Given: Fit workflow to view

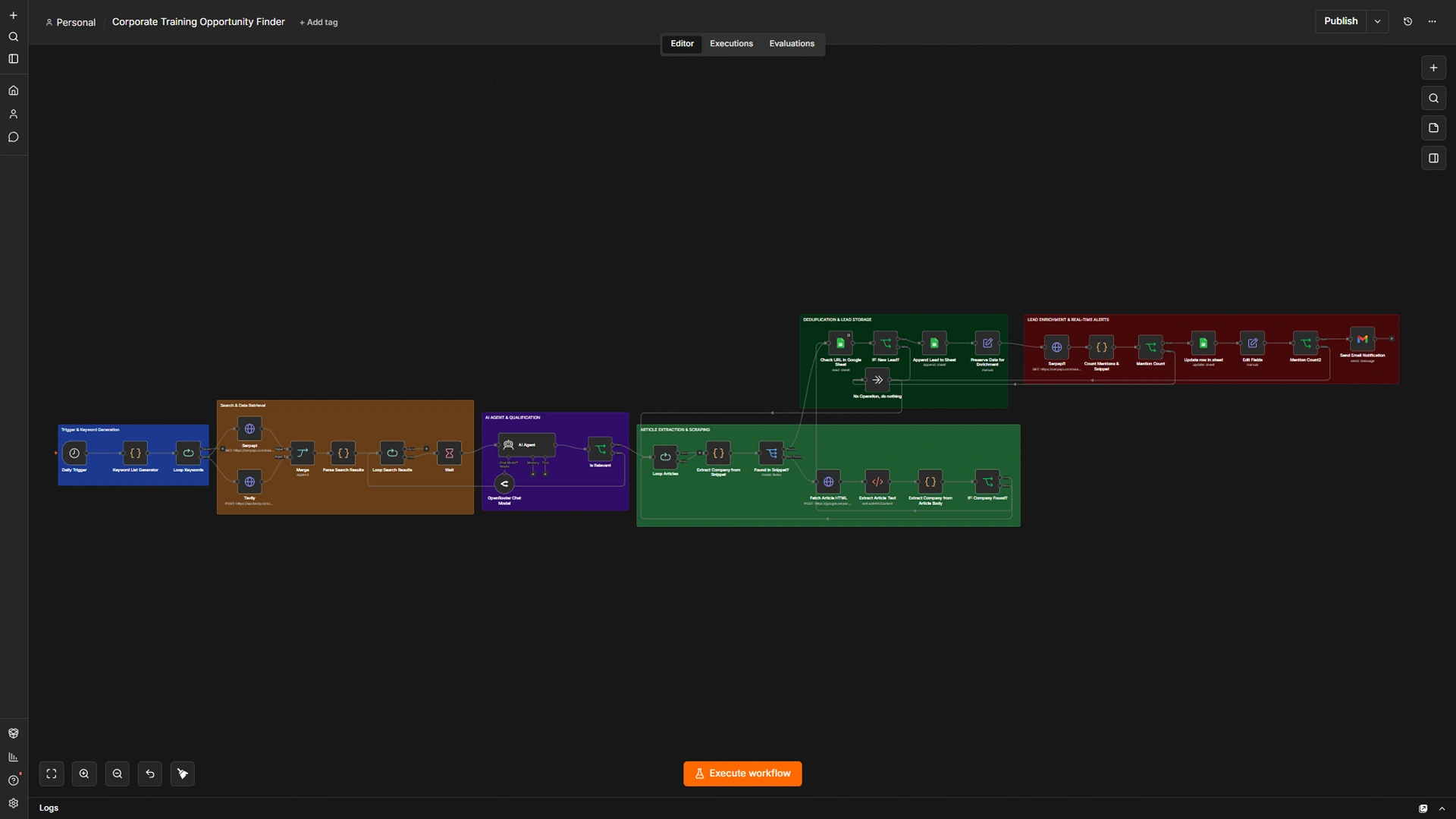Looking at the screenshot, I should pyautogui.click(x=52, y=773).
